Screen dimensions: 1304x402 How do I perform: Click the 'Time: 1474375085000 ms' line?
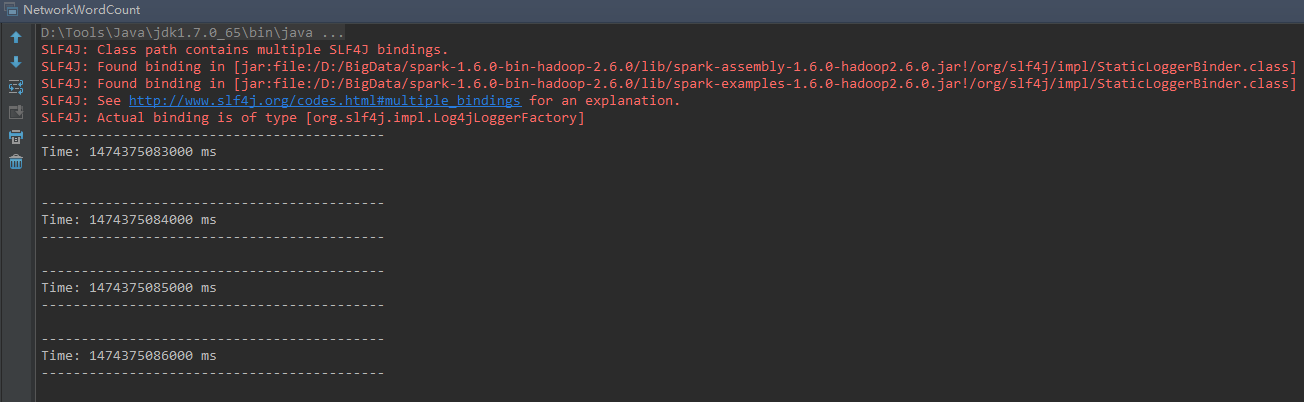[x=129, y=288]
